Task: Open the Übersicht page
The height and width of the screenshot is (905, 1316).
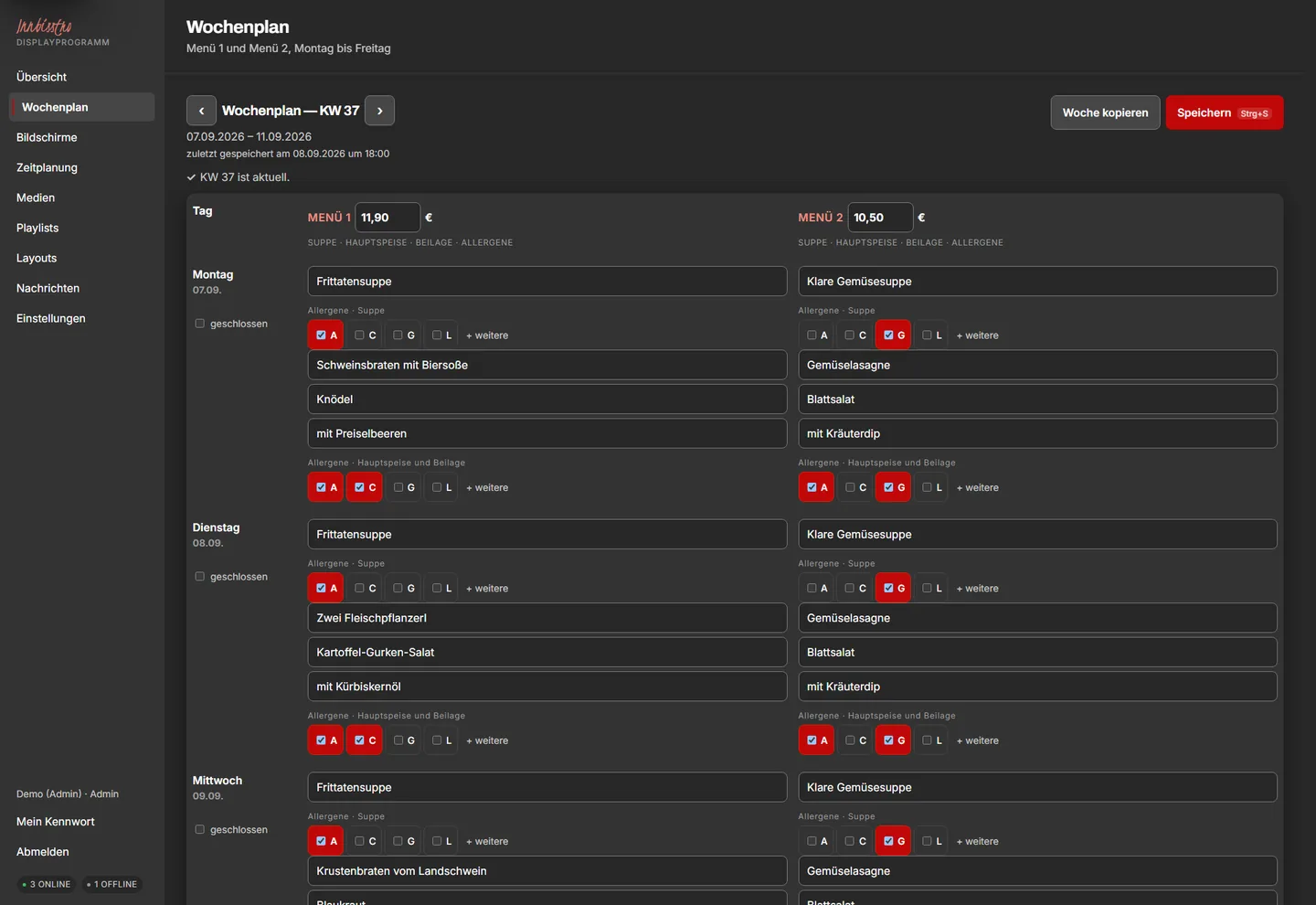Action: (82, 77)
